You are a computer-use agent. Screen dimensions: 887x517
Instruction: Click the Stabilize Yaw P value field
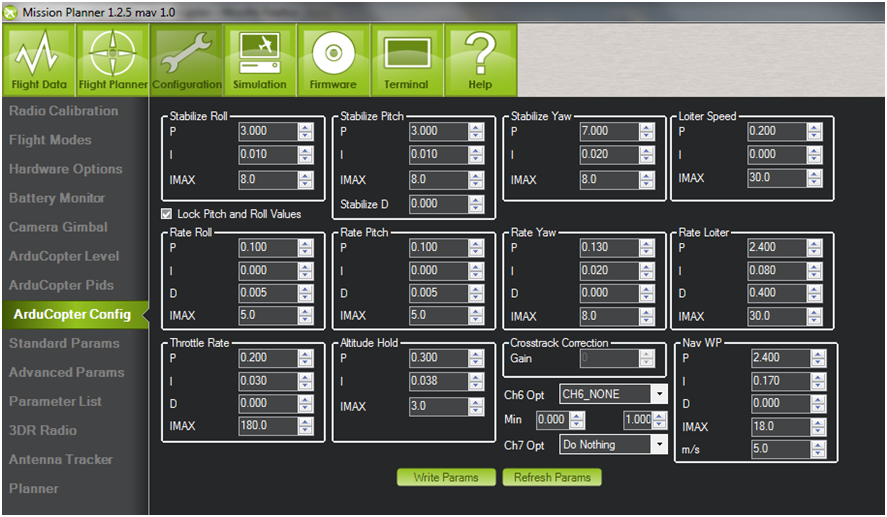point(610,131)
